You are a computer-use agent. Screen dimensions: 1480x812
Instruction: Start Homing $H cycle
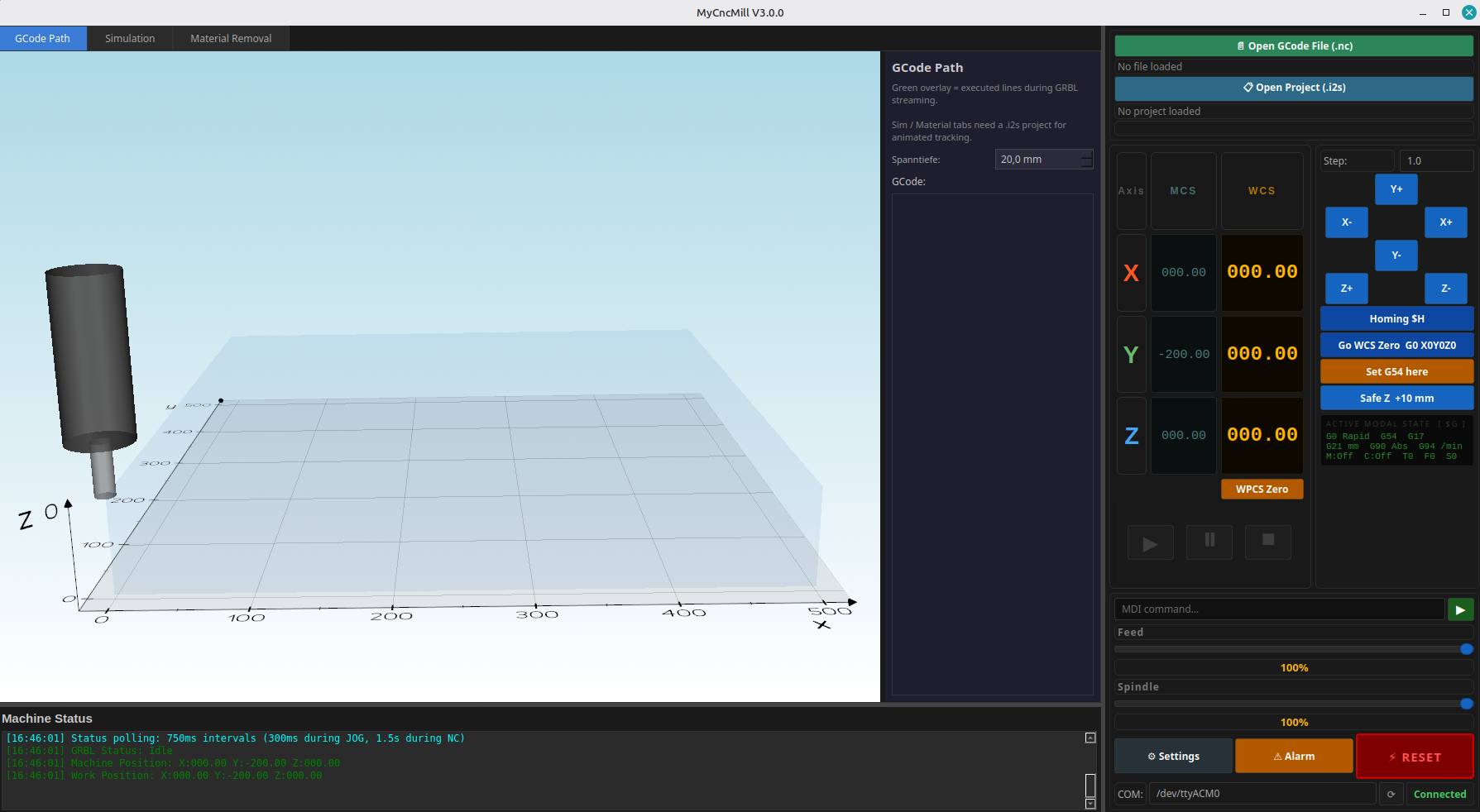pyautogui.click(x=1396, y=319)
